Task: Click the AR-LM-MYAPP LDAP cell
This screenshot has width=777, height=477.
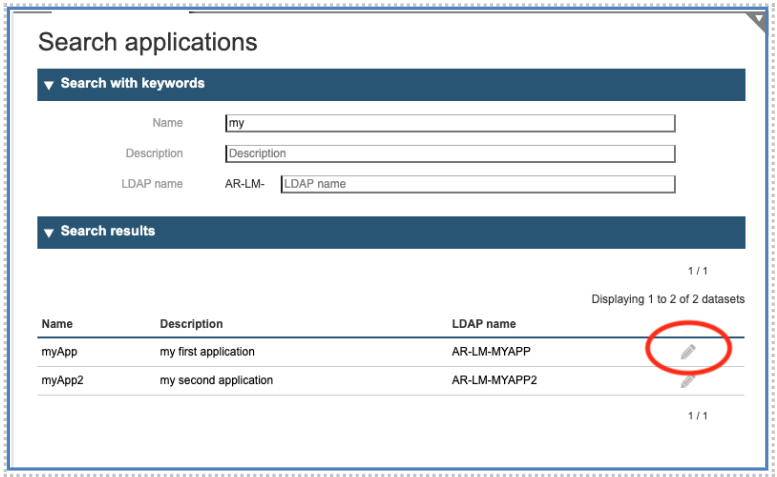Action: [x=491, y=352]
